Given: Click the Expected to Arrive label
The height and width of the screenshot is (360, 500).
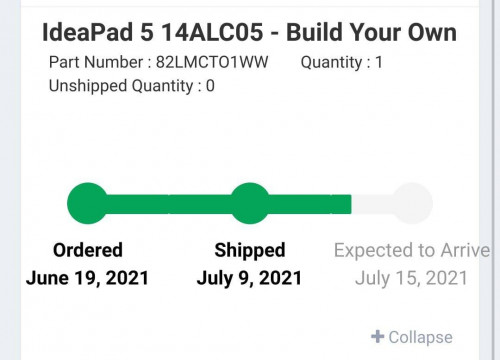Looking at the screenshot, I should 412,250.
